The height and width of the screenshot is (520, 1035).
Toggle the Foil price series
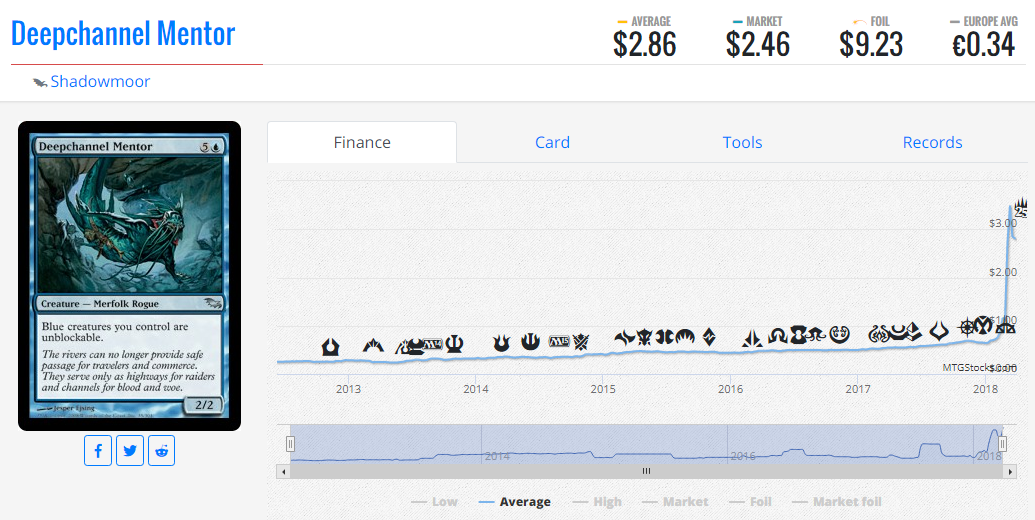751,502
